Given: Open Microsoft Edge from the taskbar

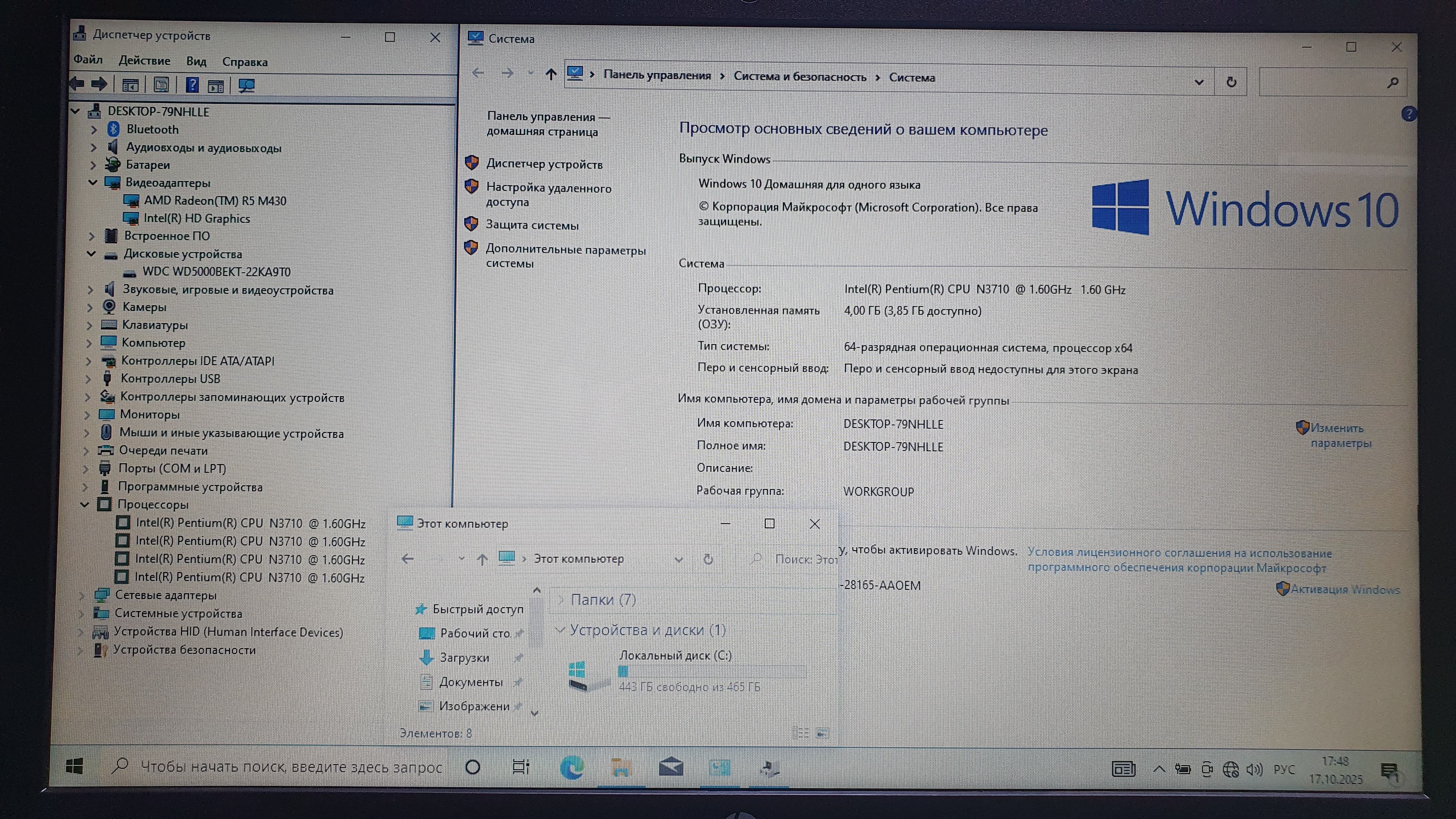Looking at the screenshot, I should (x=571, y=768).
